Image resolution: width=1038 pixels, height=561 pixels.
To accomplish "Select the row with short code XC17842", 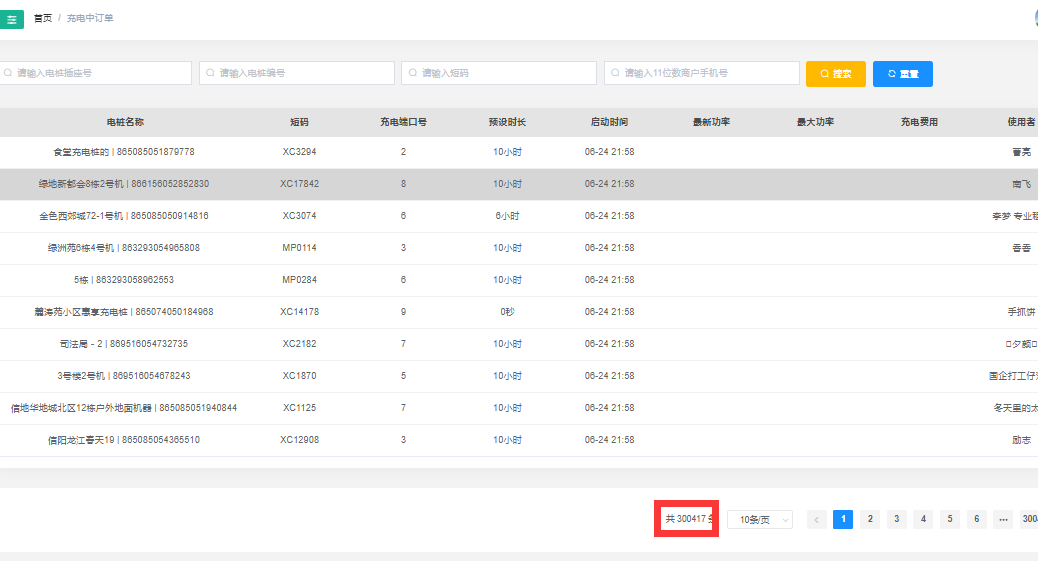I will tap(299, 184).
